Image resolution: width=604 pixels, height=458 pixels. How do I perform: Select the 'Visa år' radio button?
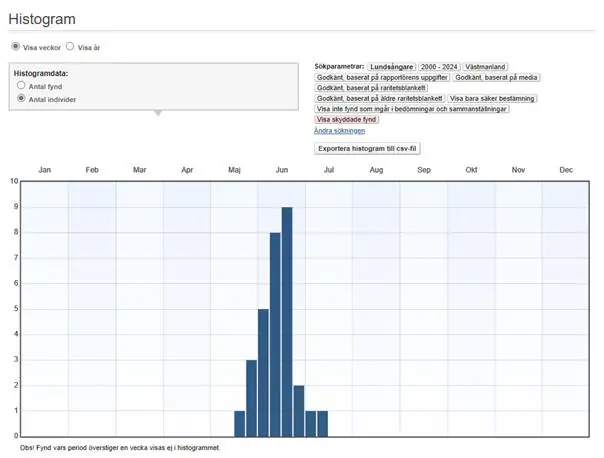tap(70, 46)
